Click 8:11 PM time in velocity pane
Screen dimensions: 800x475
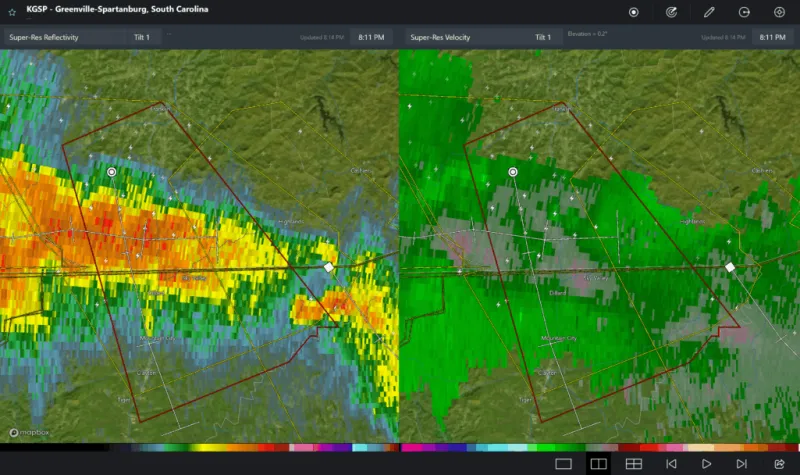pos(772,37)
